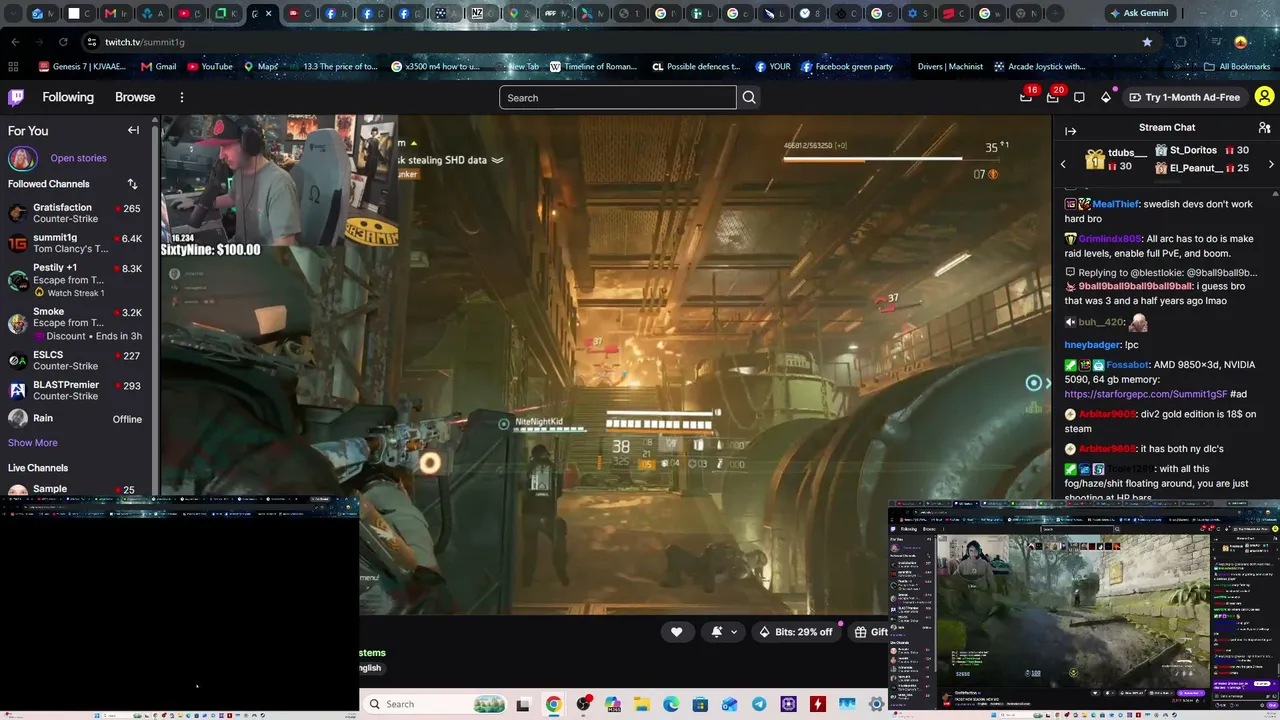
Task: Click Bits: 29% off button
Action: [x=796, y=632]
